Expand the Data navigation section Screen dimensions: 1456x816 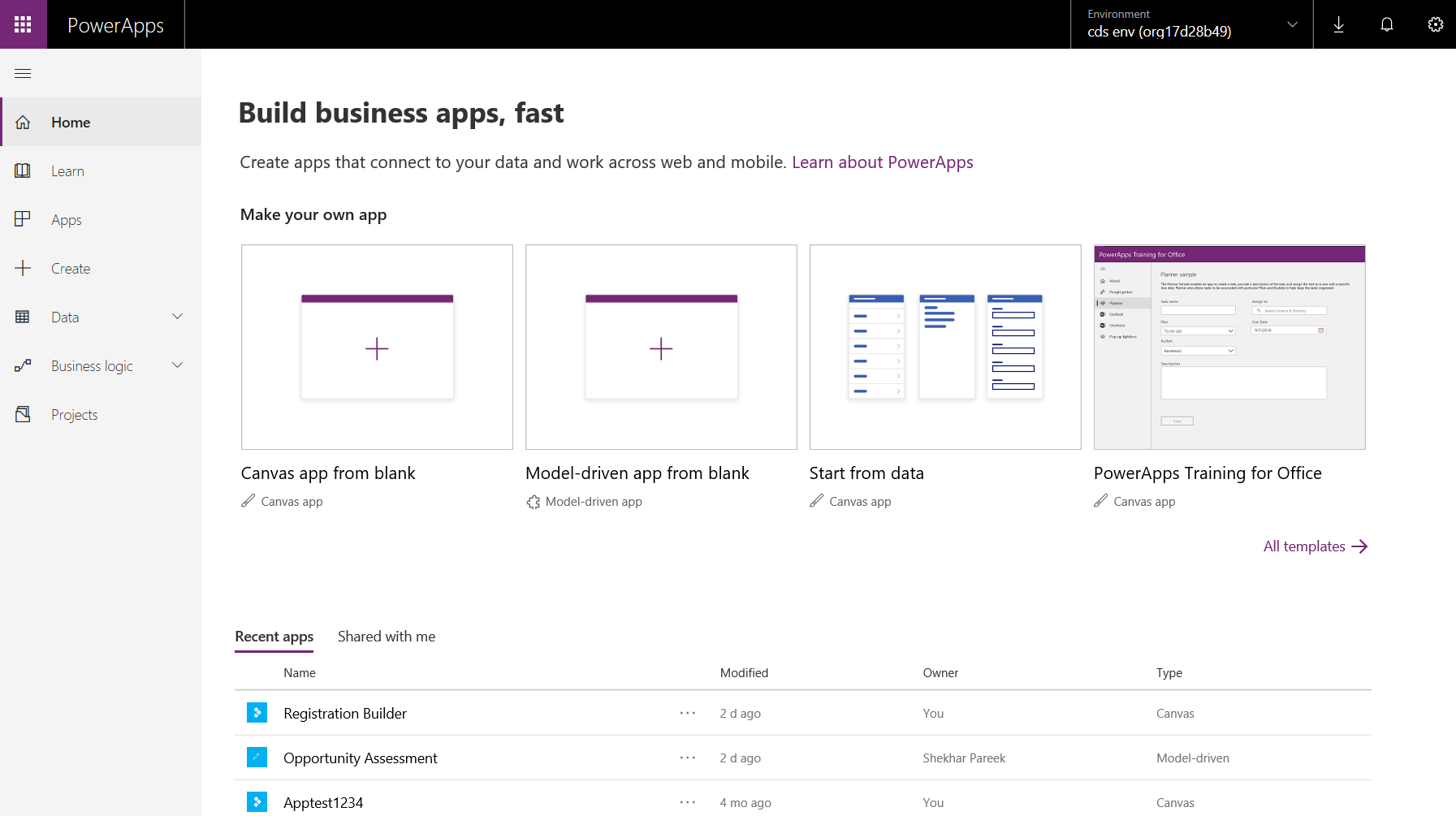click(177, 317)
